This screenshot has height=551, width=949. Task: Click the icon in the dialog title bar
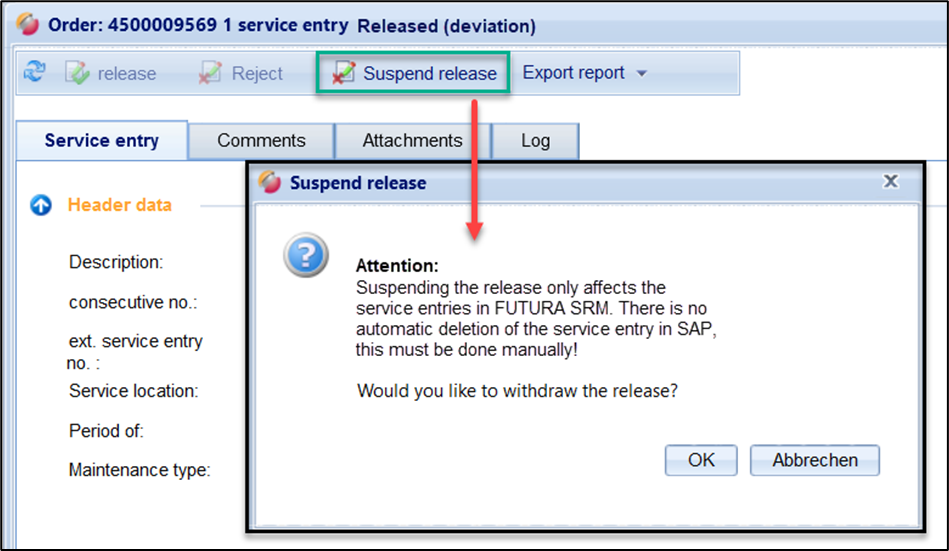[270, 182]
